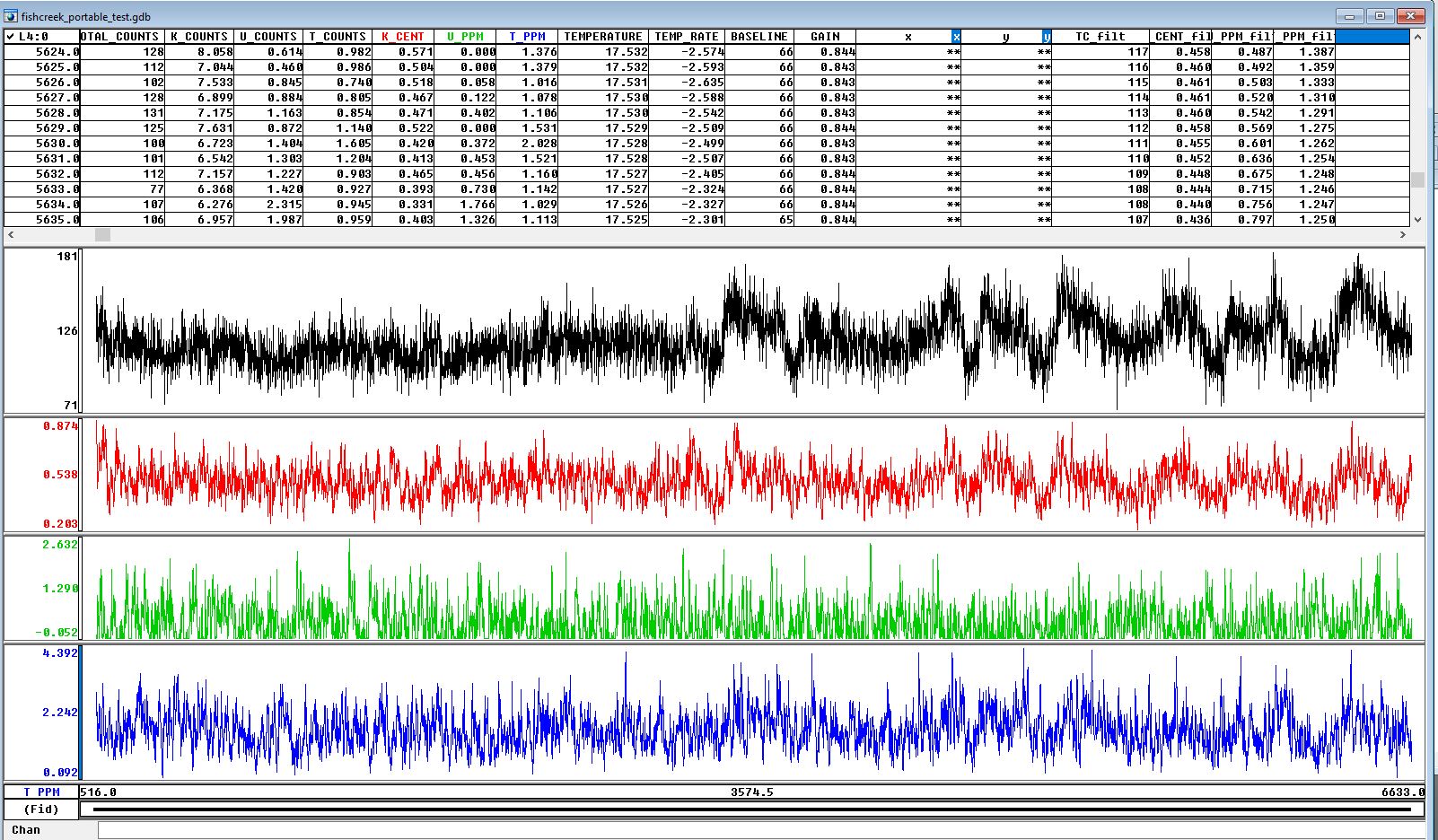Click the database icon in the title bar
Screen dimensions: 1438x840
(12, 16)
